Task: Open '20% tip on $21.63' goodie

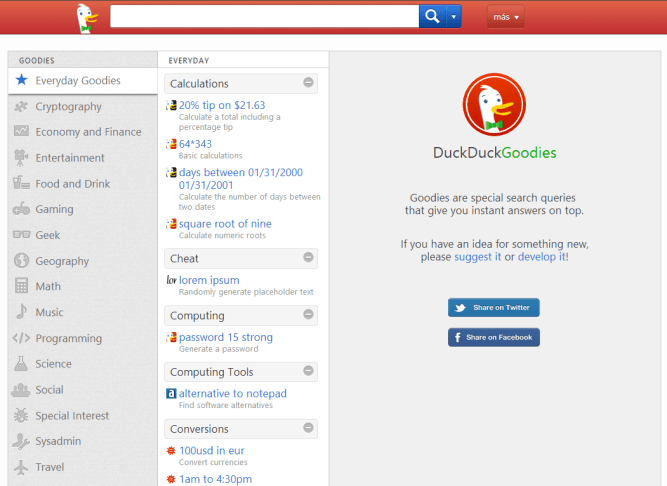Action: point(222,105)
